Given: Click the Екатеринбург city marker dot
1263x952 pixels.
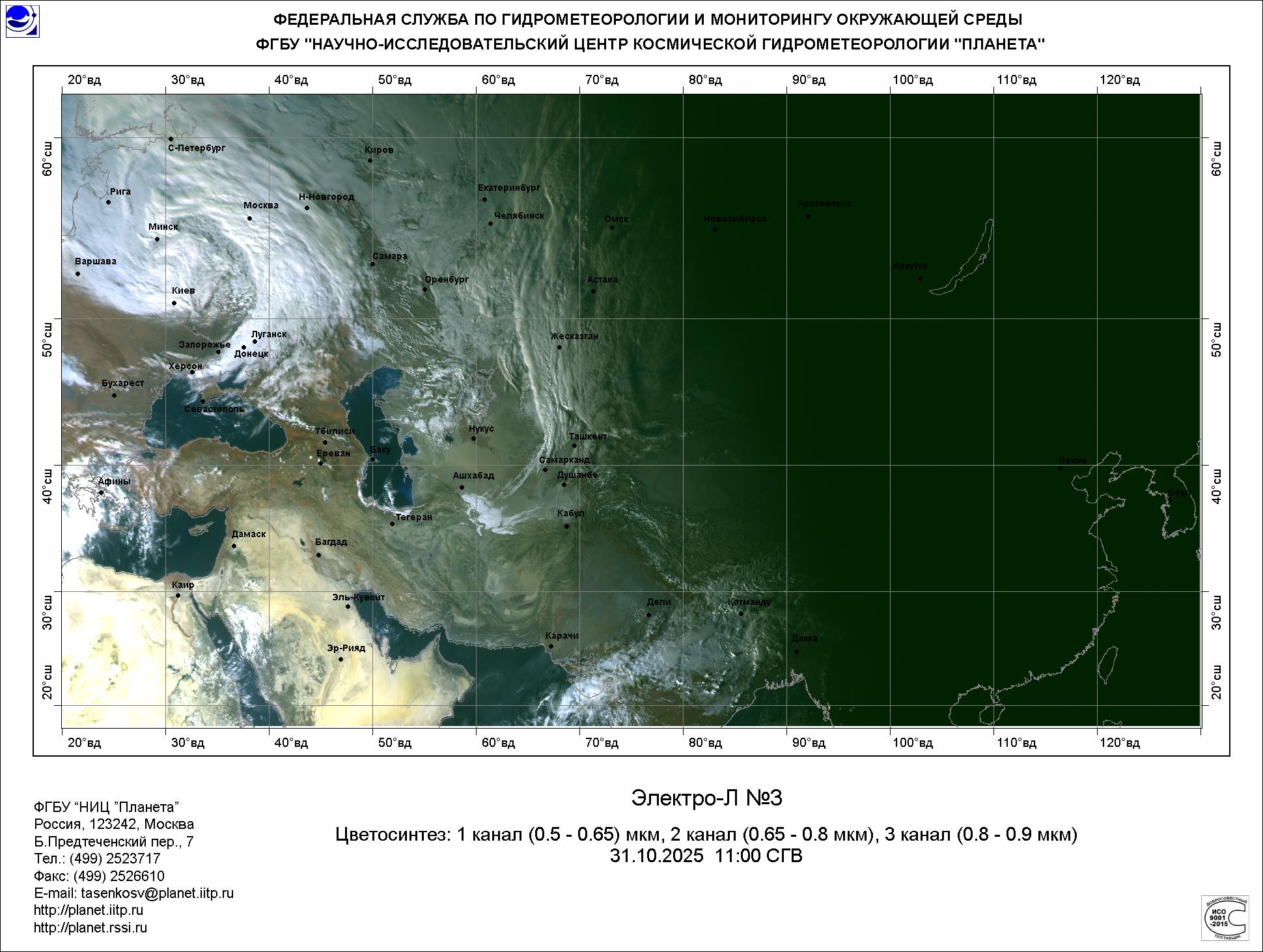Looking at the screenshot, I should tap(484, 200).
